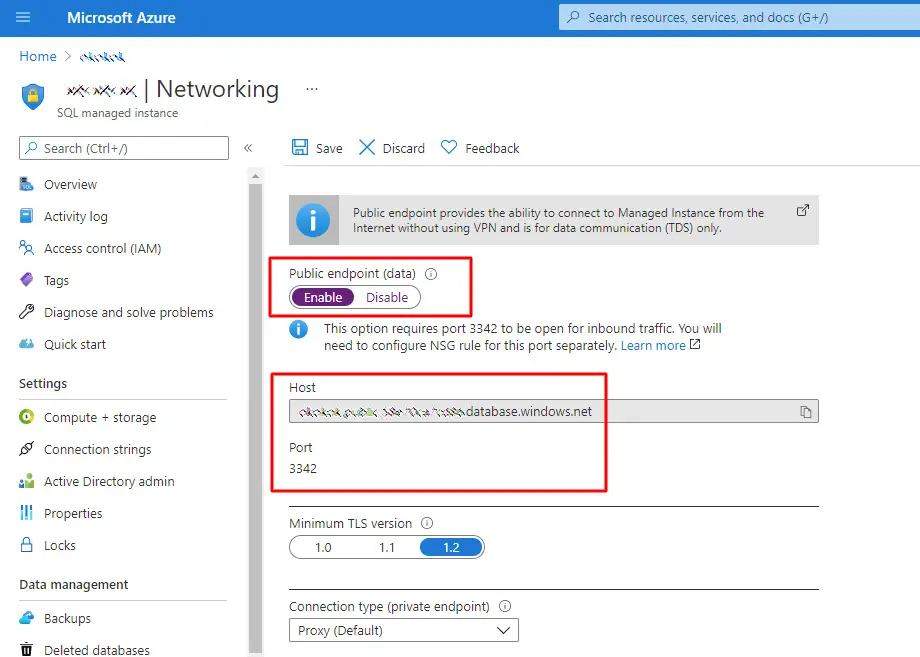
Task: Open Active Directory admin settings
Action: click(x=109, y=482)
